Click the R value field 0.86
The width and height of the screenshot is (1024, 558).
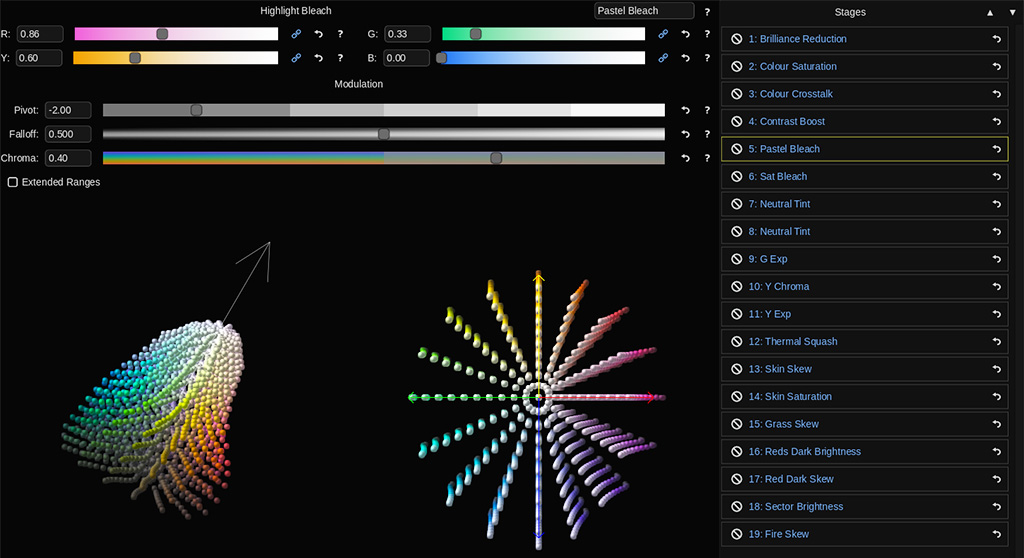coord(40,34)
